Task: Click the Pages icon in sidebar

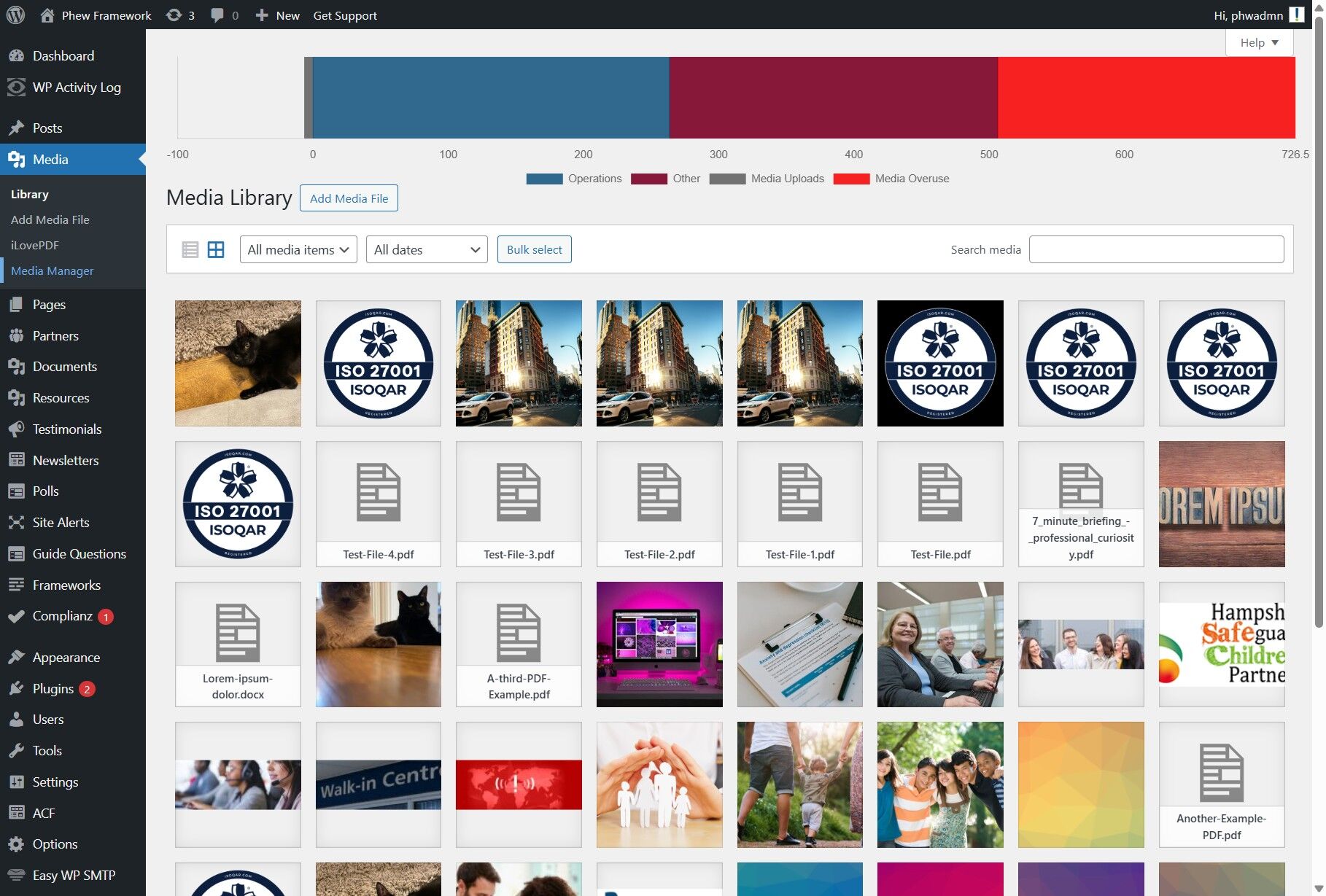Action: coord(16,305)
